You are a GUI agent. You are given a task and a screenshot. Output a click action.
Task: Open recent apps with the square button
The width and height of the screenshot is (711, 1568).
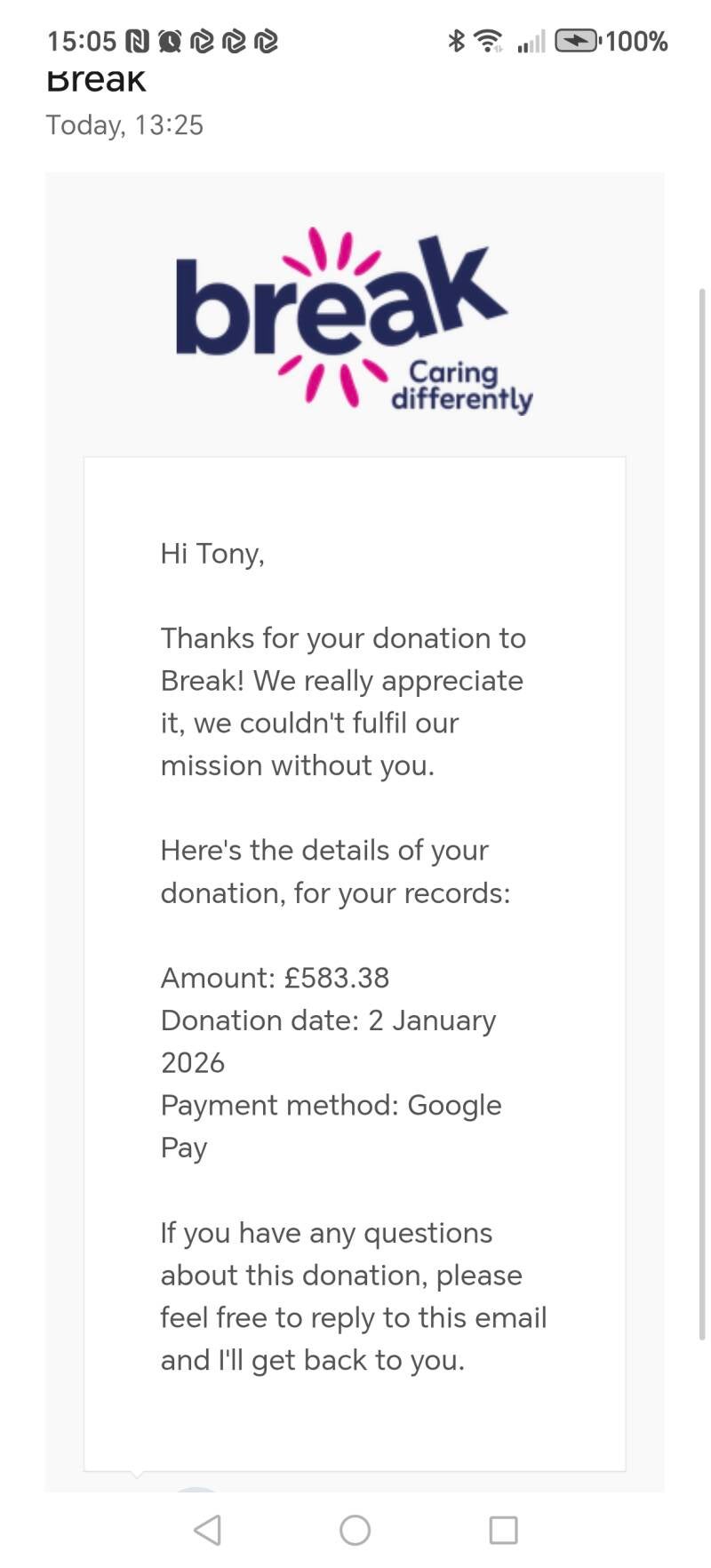pyautogui.click(x=503, y=1530)
